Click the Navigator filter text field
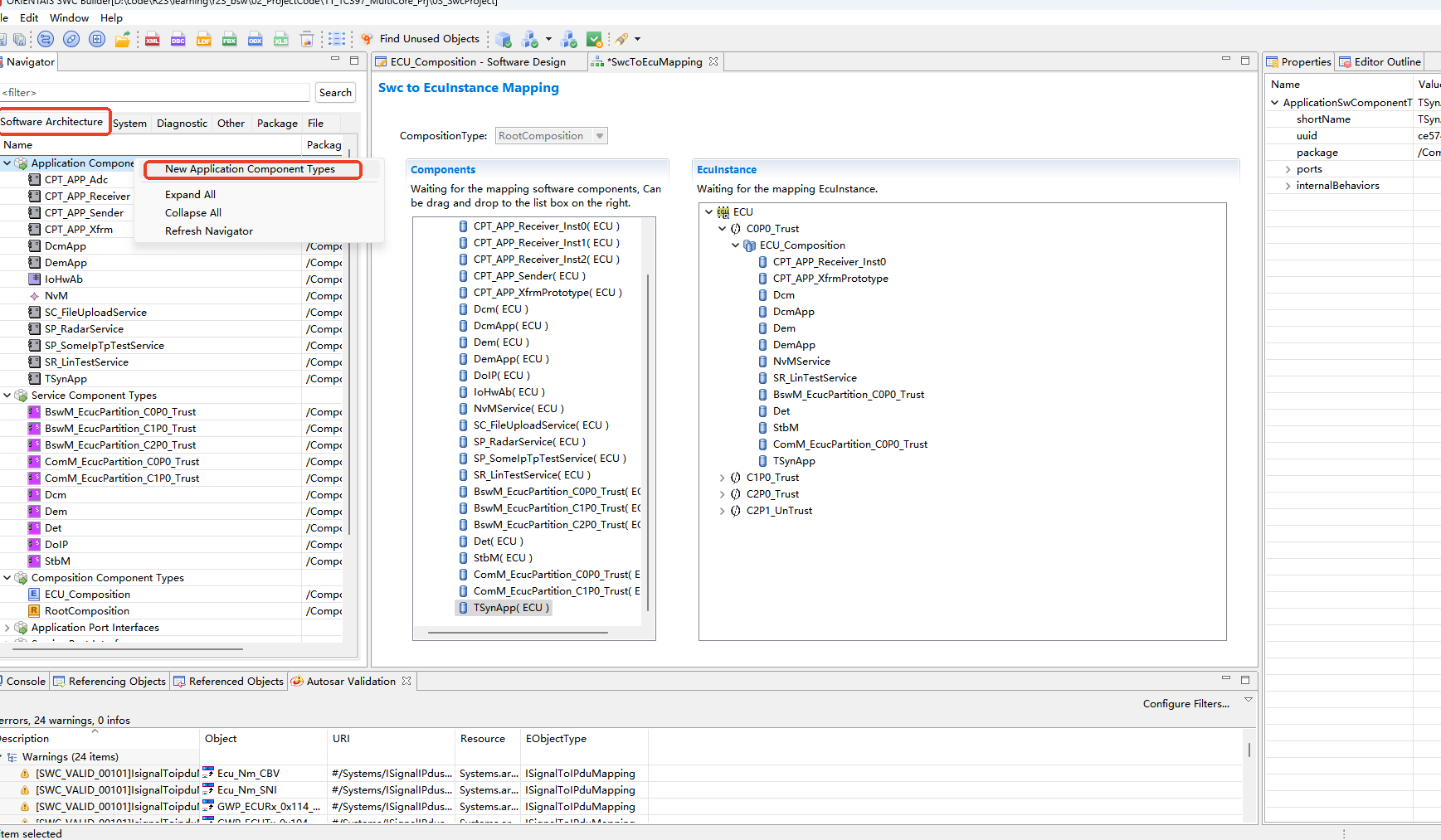This screenshot has width=1441, height=840. [x=155, y=93]
